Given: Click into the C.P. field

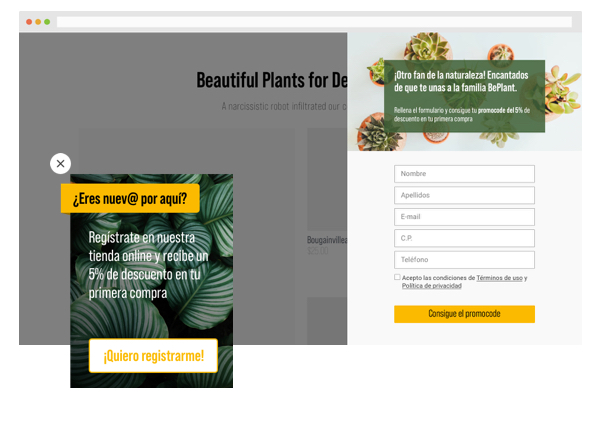Looking at the screenshot, I should [x=464, y=238].
